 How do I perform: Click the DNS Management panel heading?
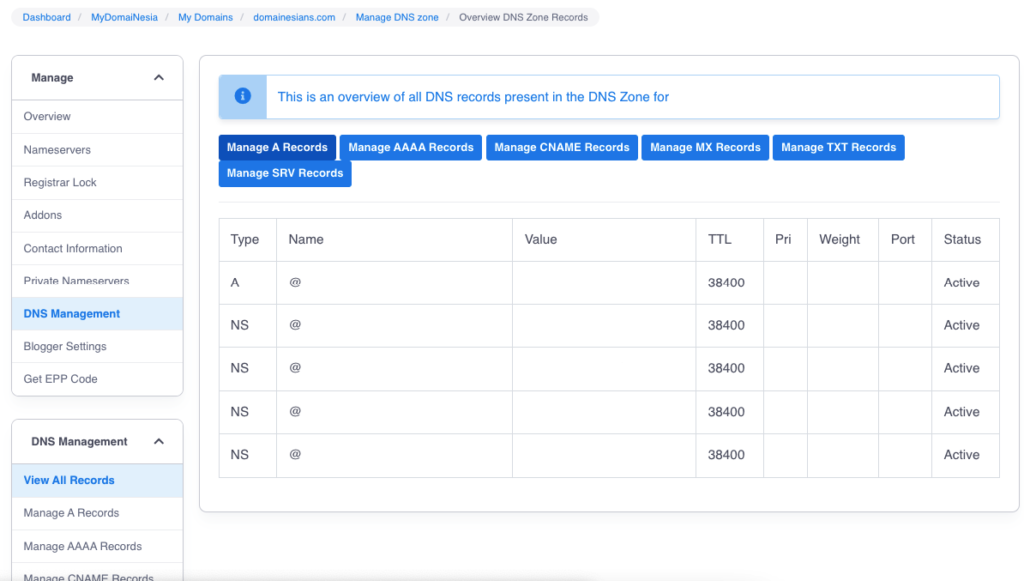click(x=79, y=441)
